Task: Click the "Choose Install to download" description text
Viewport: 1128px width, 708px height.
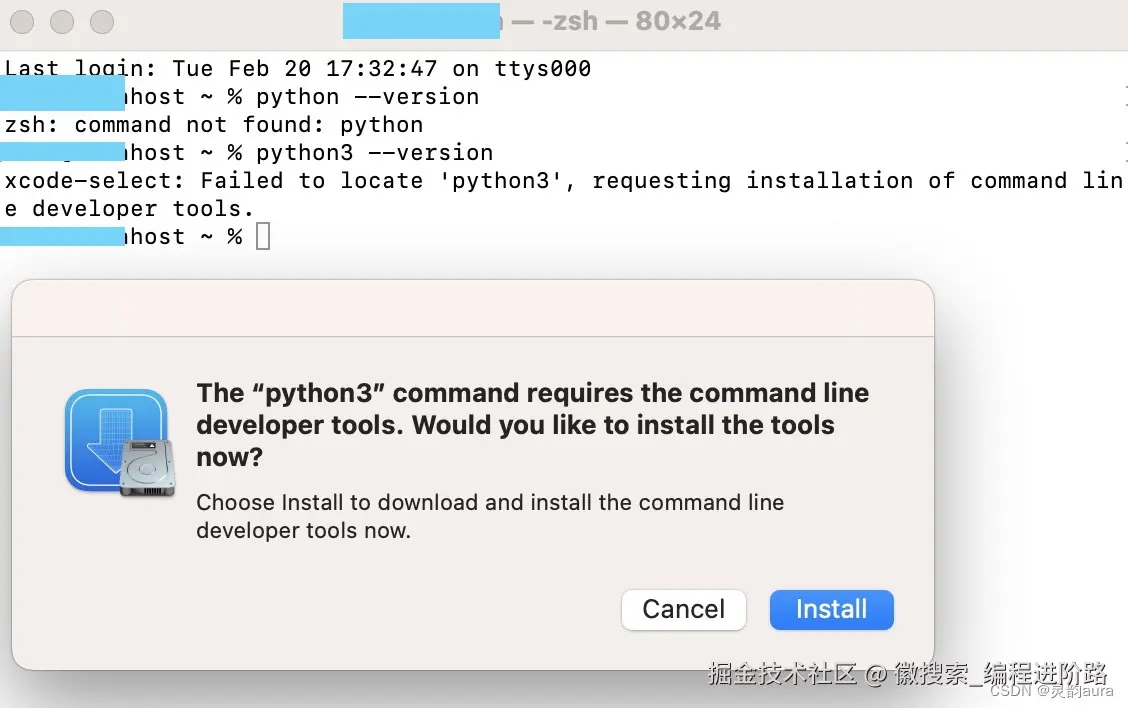Action: [489, 515]
